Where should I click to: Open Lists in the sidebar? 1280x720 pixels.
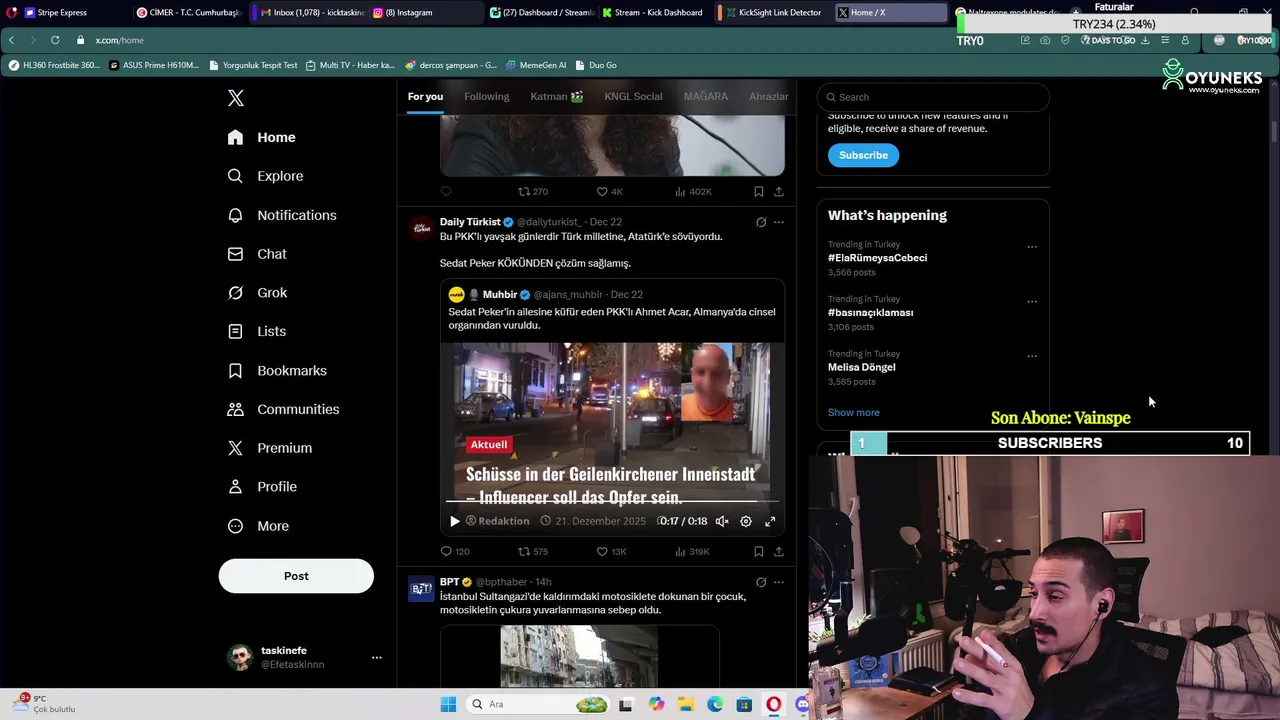click(257, 331)
